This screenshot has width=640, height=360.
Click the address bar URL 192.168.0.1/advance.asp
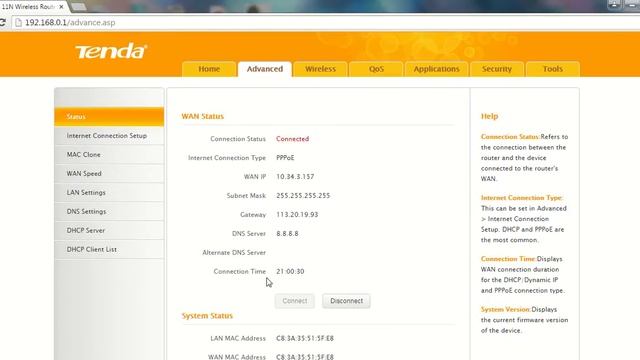coord(70,22)
